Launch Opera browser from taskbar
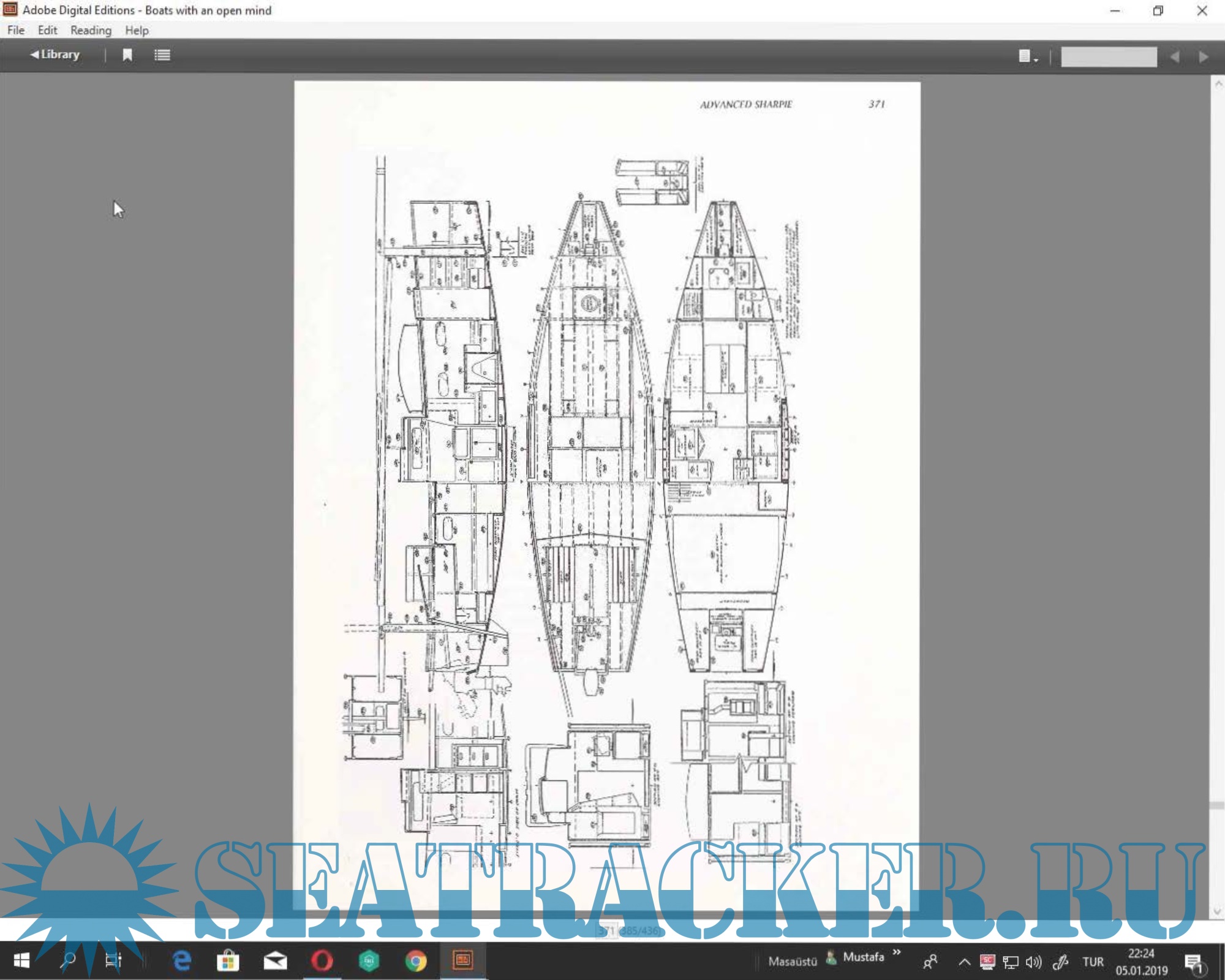1225x980 pixels. pyautogui.click(x=322, y=960)
